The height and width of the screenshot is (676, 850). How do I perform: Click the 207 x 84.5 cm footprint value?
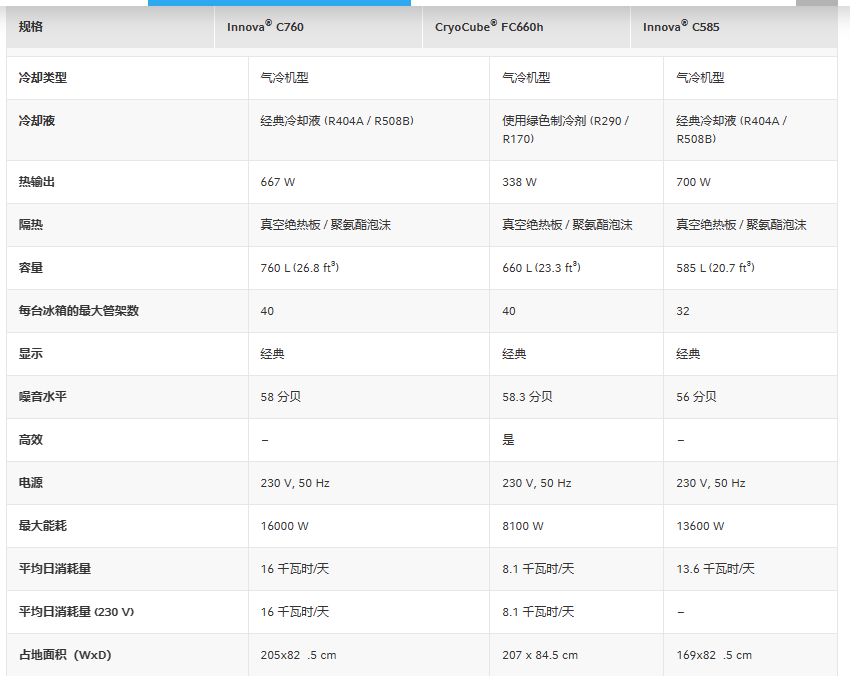[540, 655]
